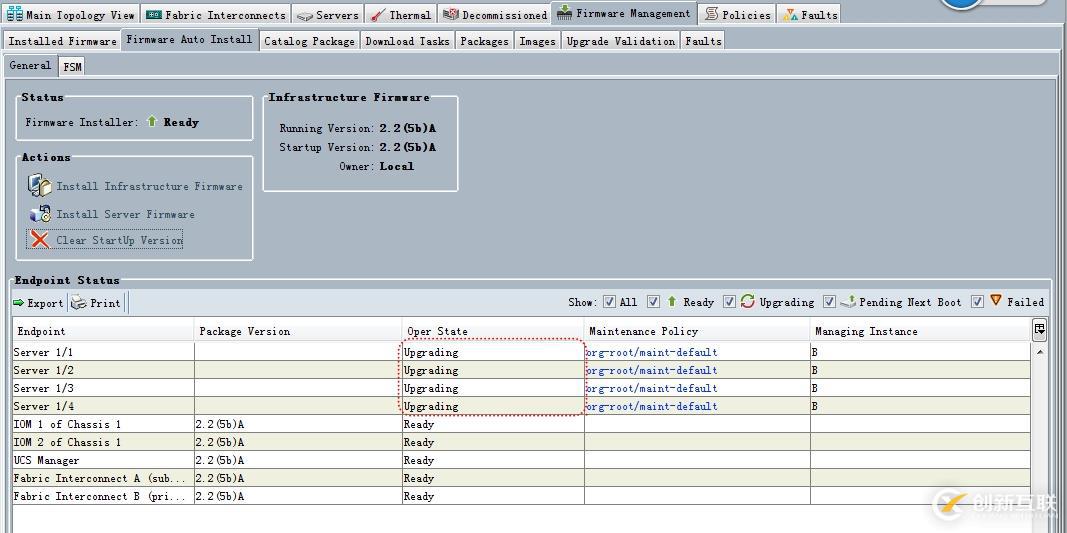Select the Server 1/3 endpoint row
This screenshot has width=1067, height=533.
[521, 388]
